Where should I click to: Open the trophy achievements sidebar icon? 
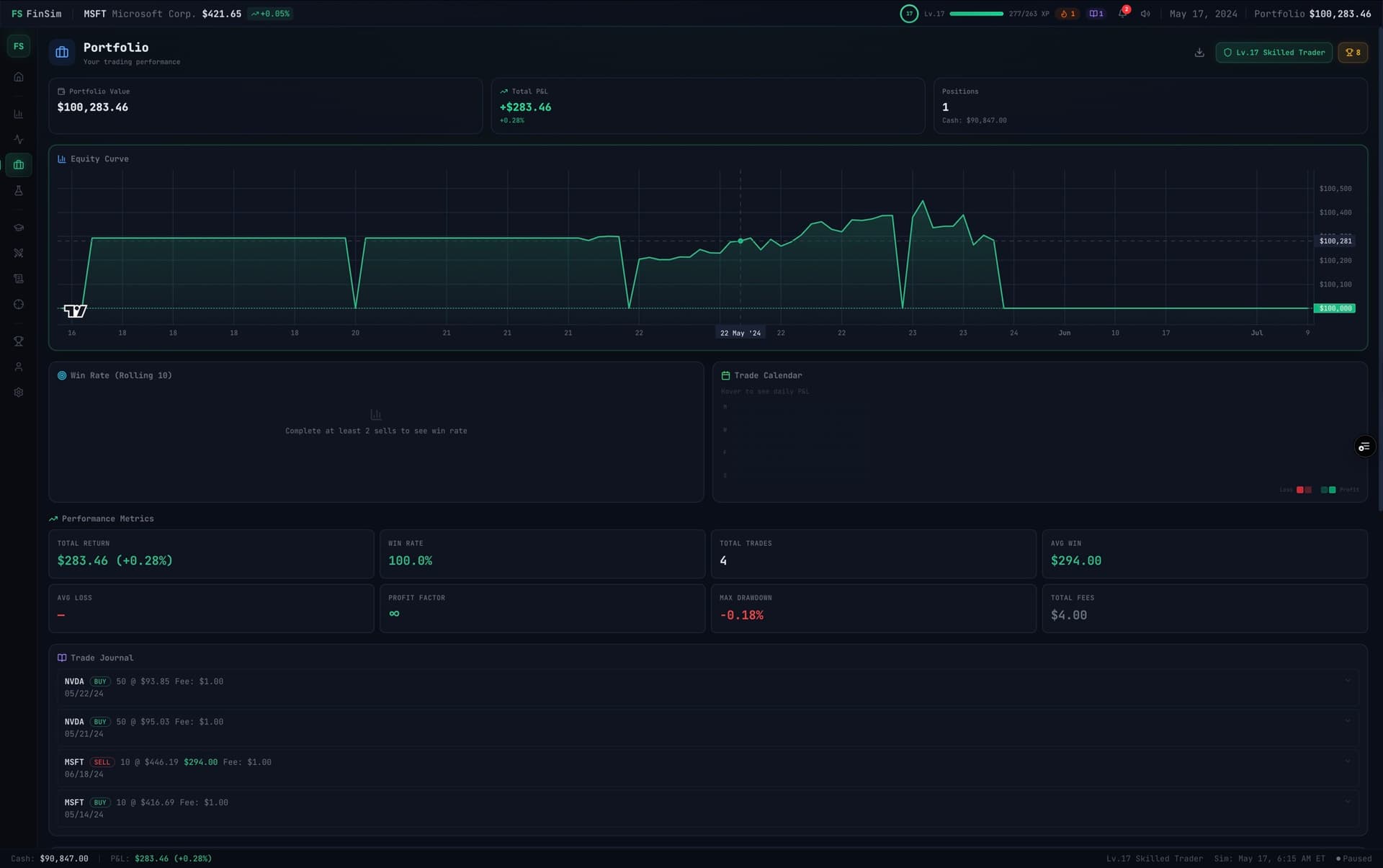19,341
